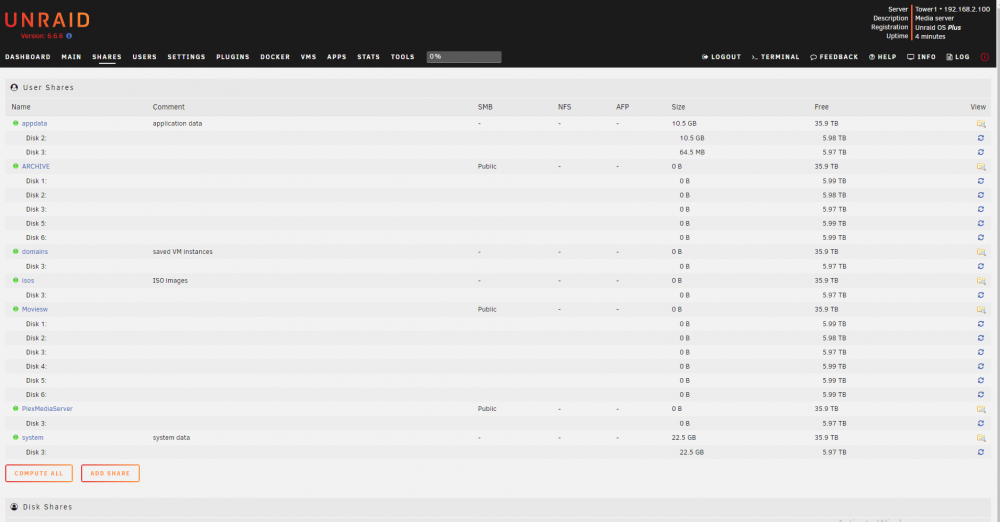Viewport: 1000px width, 522px height.
Task: Click '64.5 MB' size value
Action: [x=692, y=153]
